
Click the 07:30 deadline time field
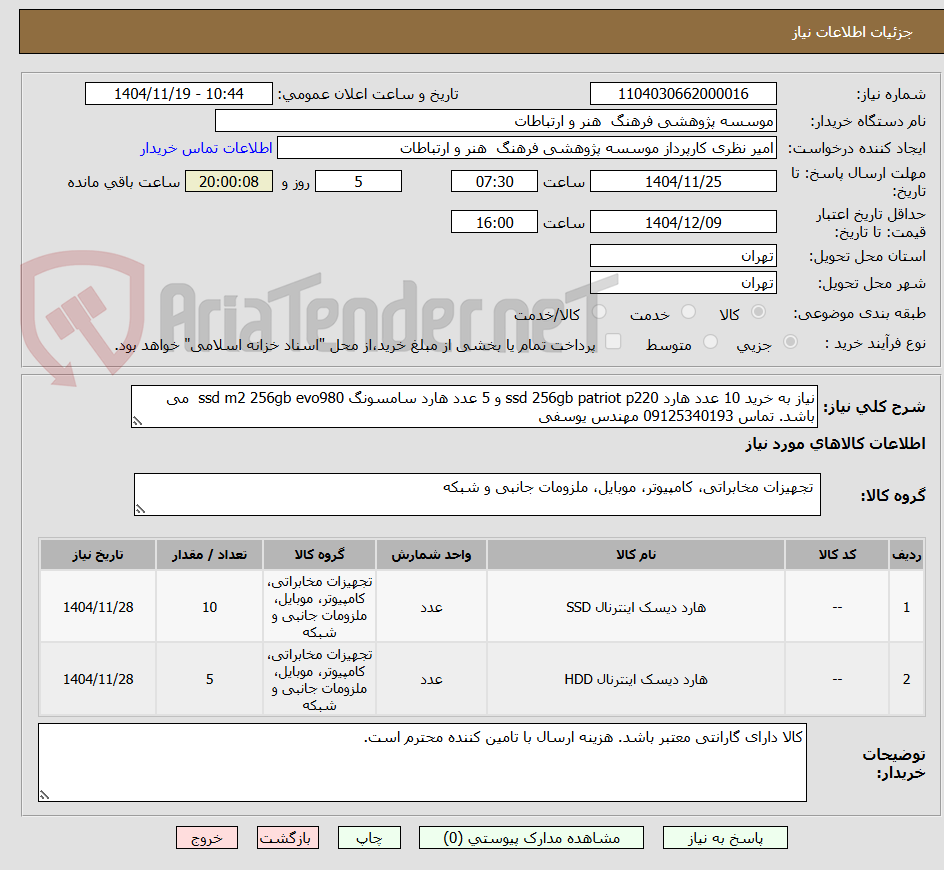494,181
